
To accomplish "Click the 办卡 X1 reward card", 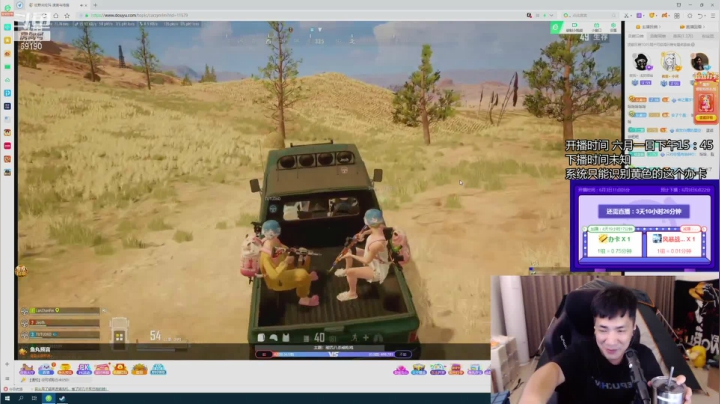I will click(x=614, y=243).
